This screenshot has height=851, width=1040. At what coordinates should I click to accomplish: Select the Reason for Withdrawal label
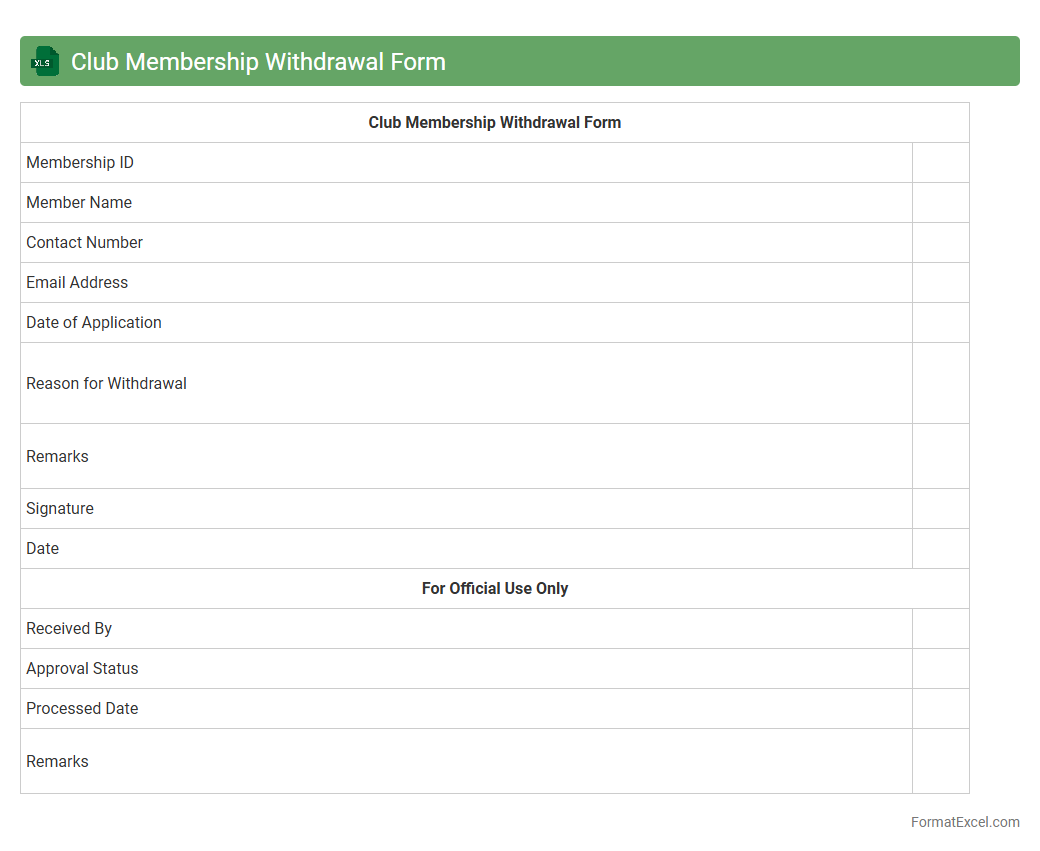coord(107,384)
